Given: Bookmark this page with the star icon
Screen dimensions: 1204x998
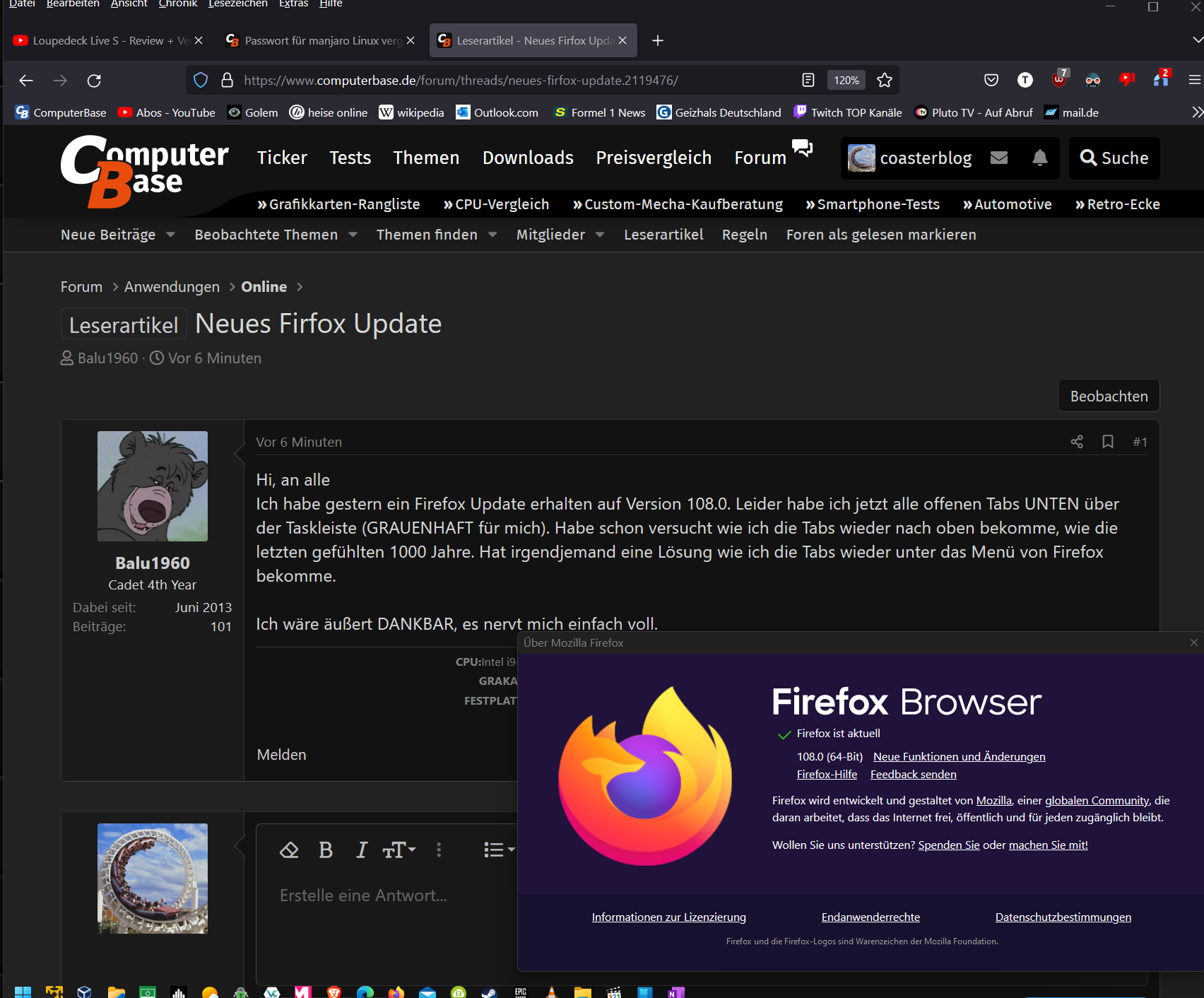Looking at the screenshot, I should coord(885,81).
